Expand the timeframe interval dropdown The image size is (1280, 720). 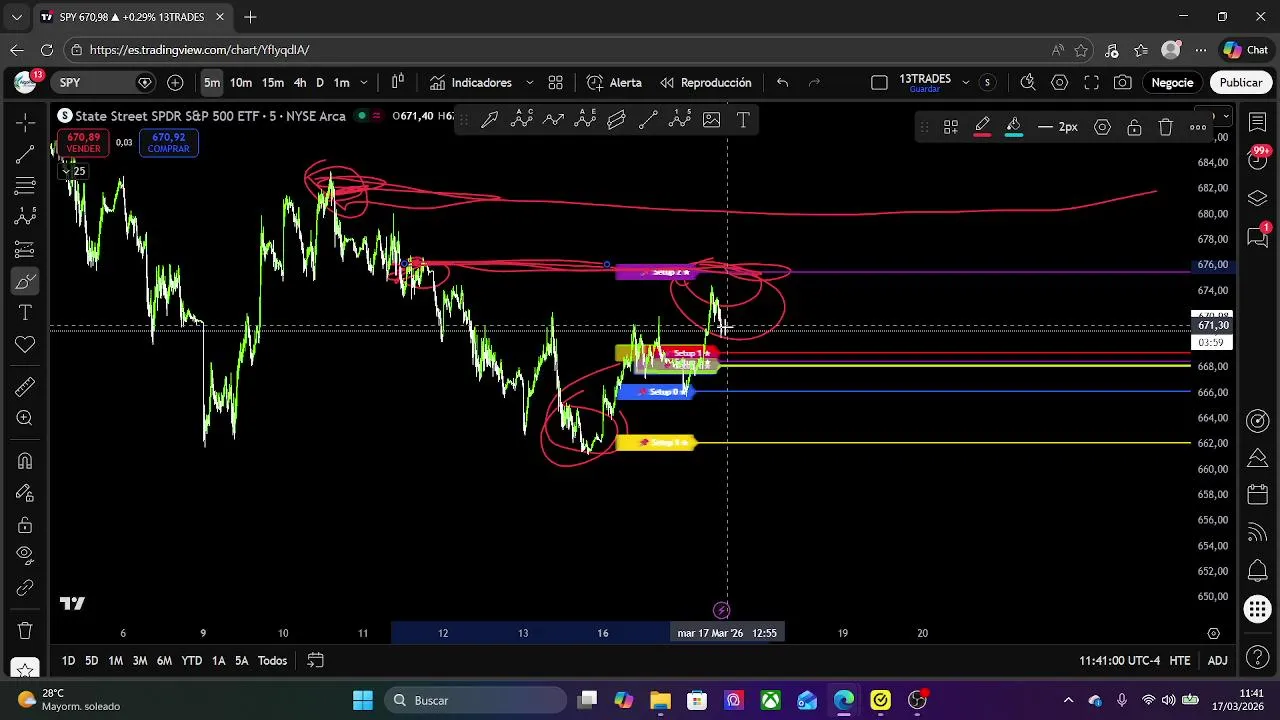[364, 83]
